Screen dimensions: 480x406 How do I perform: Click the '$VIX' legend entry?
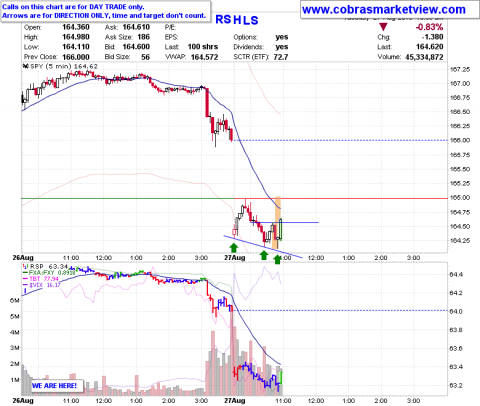coord(42,285)
